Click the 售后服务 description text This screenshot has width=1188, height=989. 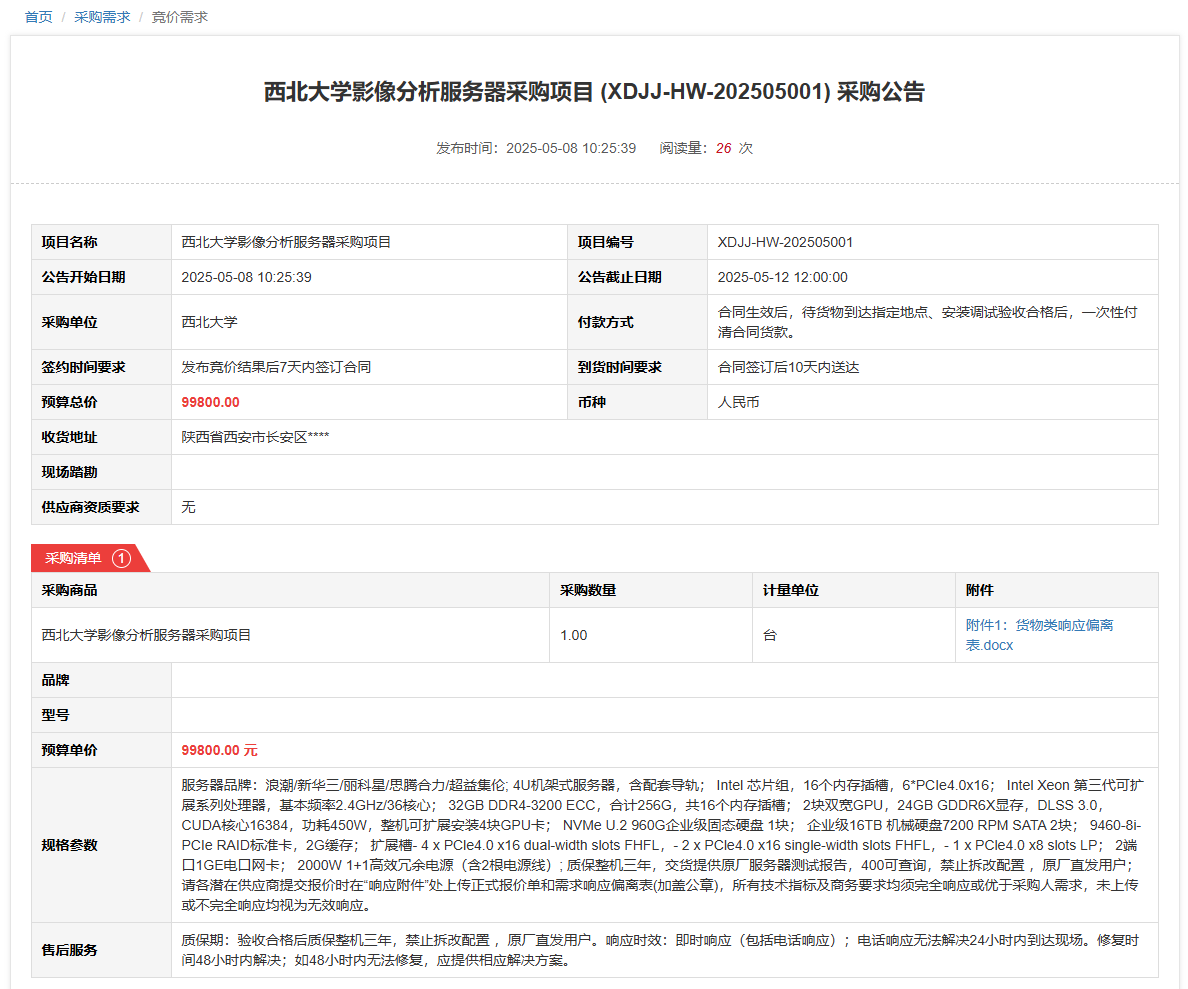click(660, 950)
